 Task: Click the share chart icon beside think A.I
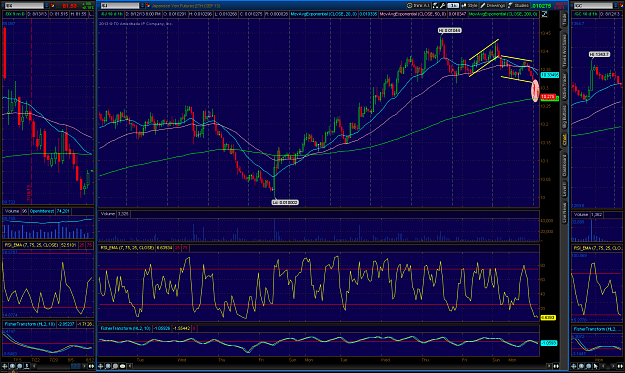(435, 6)
